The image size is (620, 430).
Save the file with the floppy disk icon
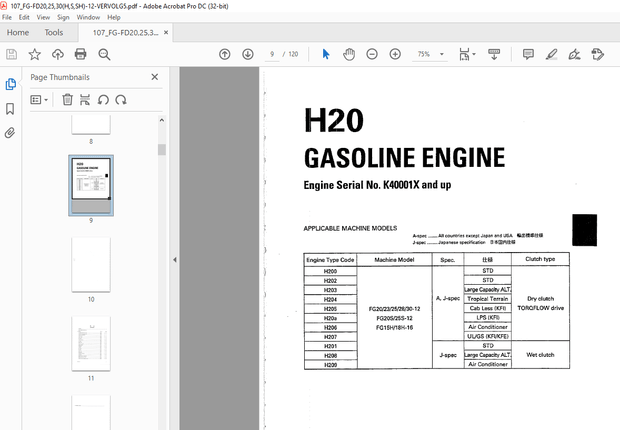pos(11,54)
